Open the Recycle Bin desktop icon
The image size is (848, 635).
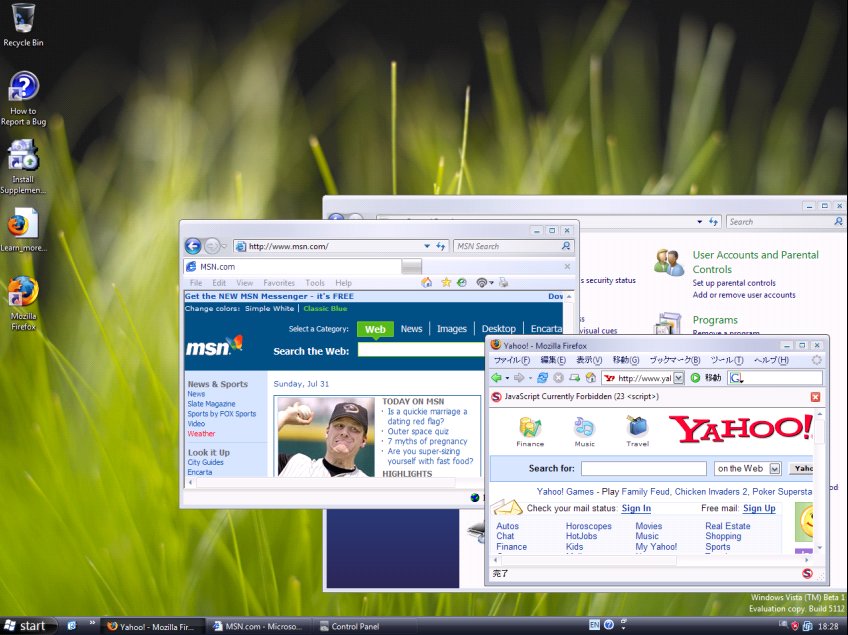pos(23,25)
